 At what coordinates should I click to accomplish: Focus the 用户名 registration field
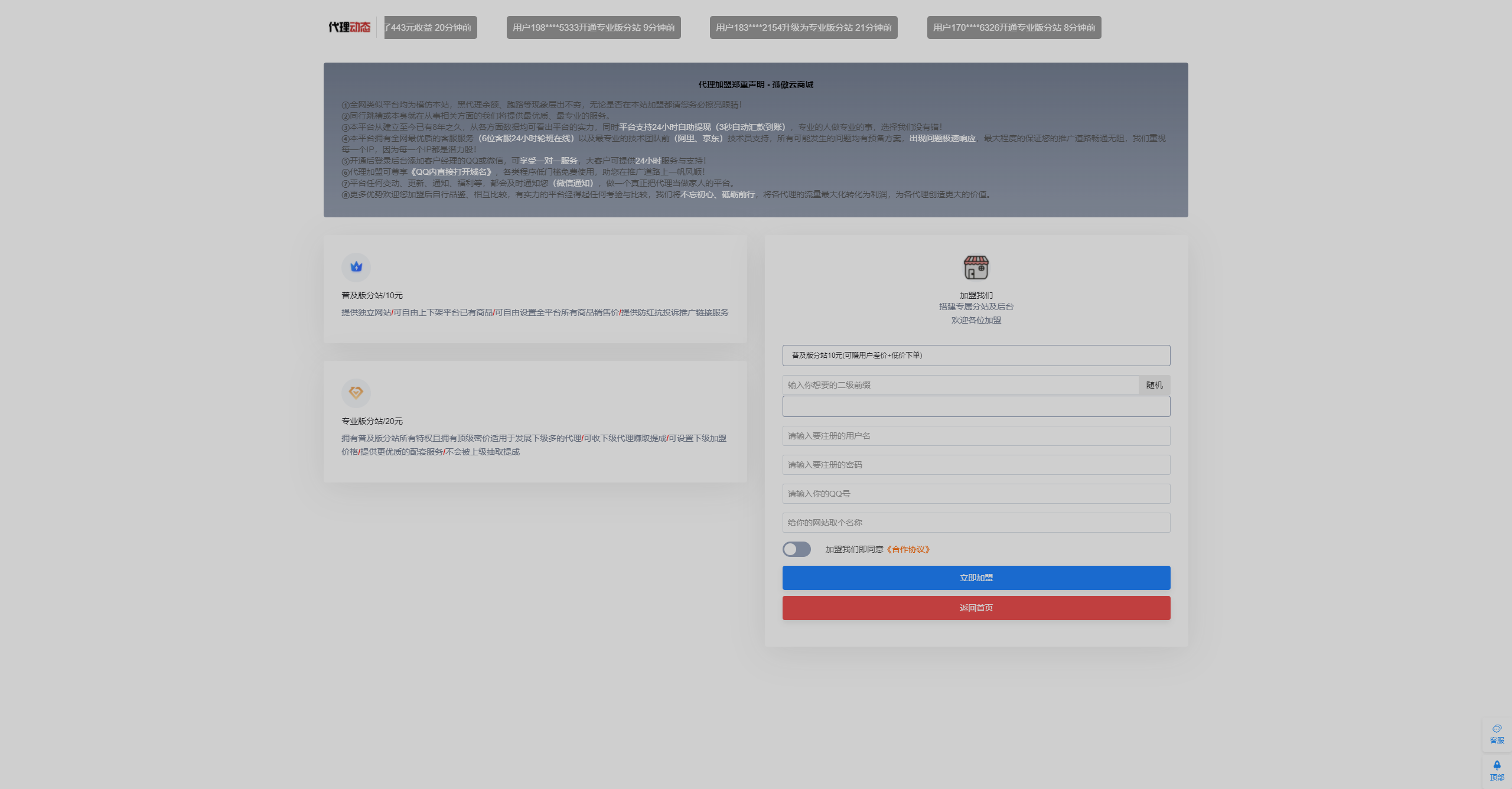coord(976,436)
